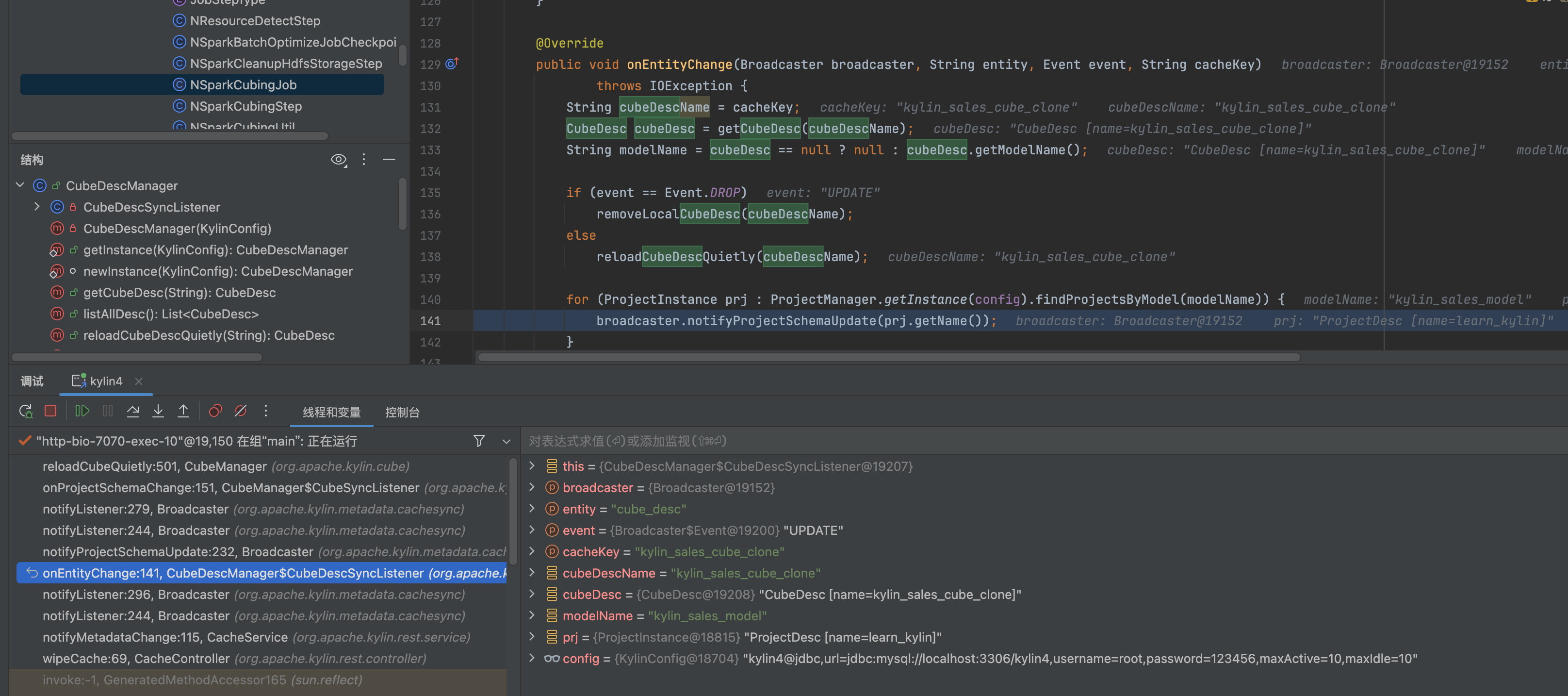Select the onEntityChange:141 stack frame
The image size is (1568, 696).
pyautogui.click(x=262, y=573)
